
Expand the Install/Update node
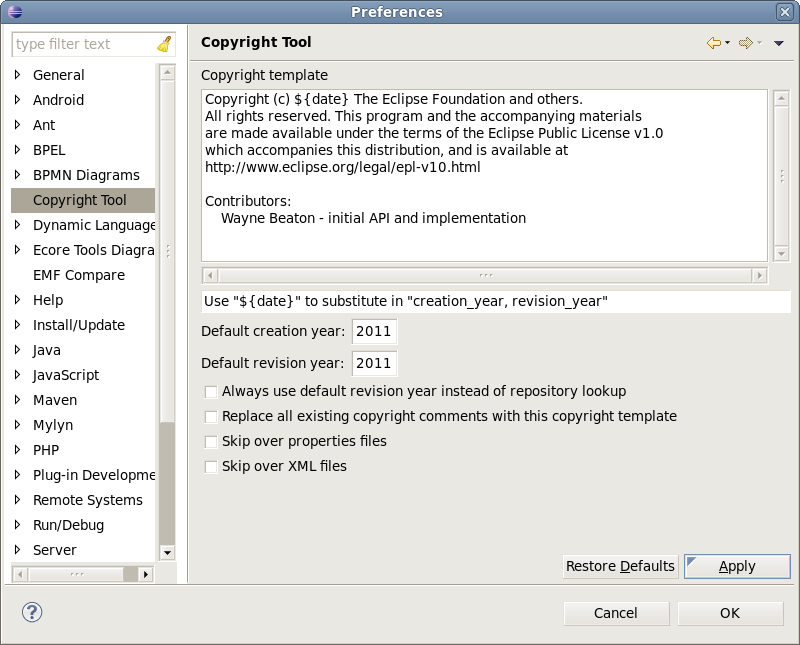click(17, 325)
